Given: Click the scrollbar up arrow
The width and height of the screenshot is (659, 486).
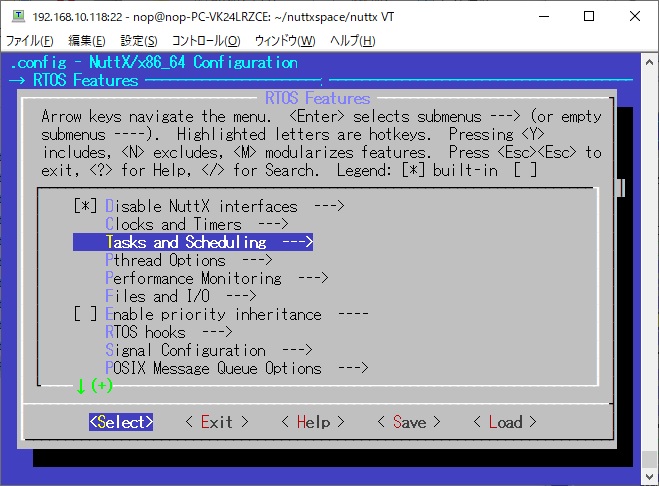Looking at the screenshot, I should pyautogui.click(x=649, y=62).
